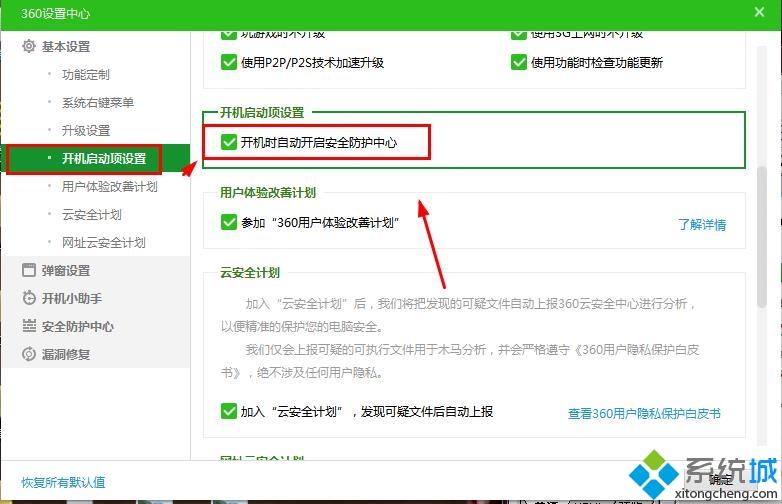Image resolution: width=782 pixels, height=504 pixels.
Task: Uncheck 使用P2P/P2S技术加速升级
Action: 228,62
